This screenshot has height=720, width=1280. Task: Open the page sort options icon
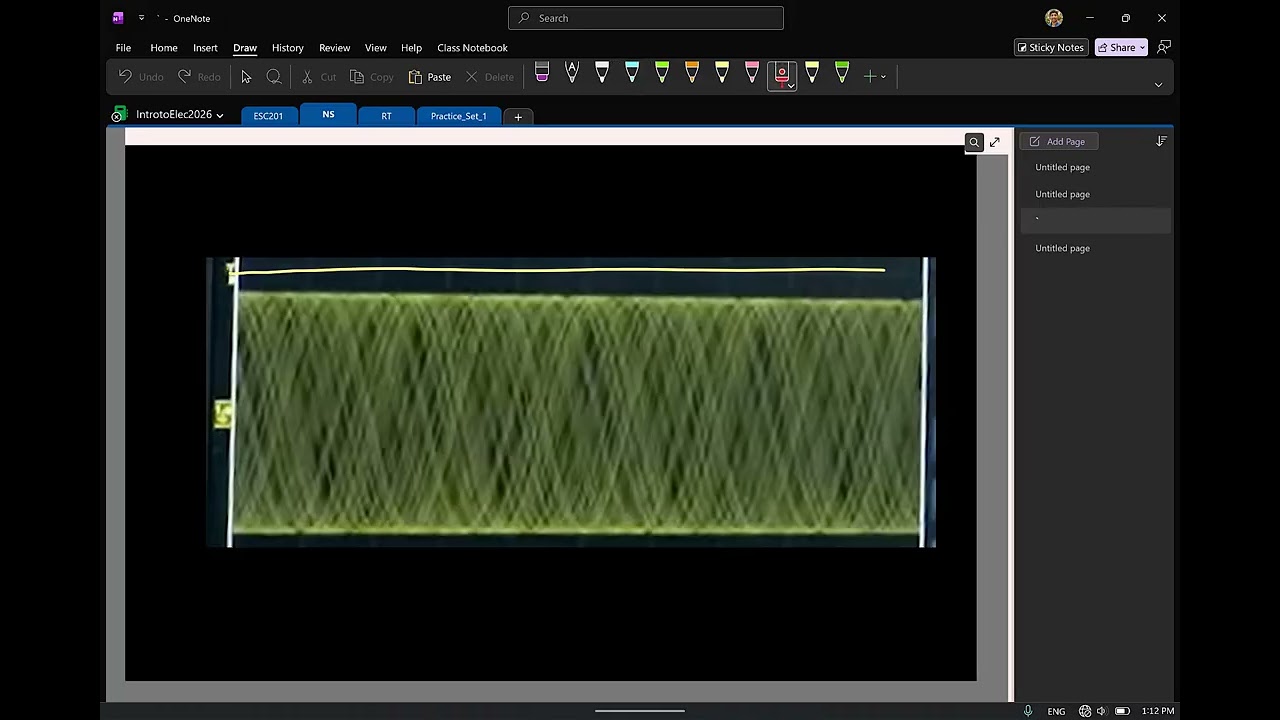pos(1161,142)
